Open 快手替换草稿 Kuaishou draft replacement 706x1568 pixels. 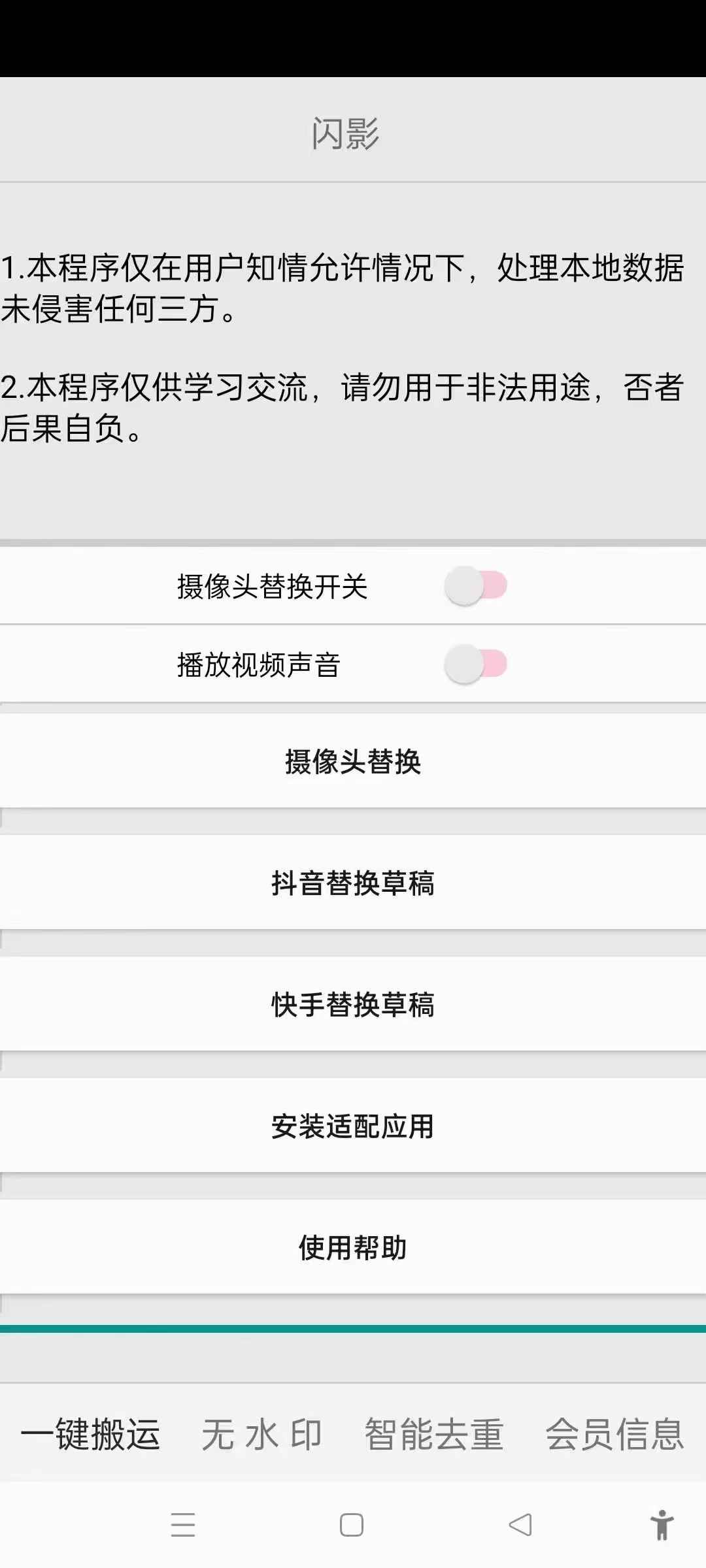(353, 1006)
